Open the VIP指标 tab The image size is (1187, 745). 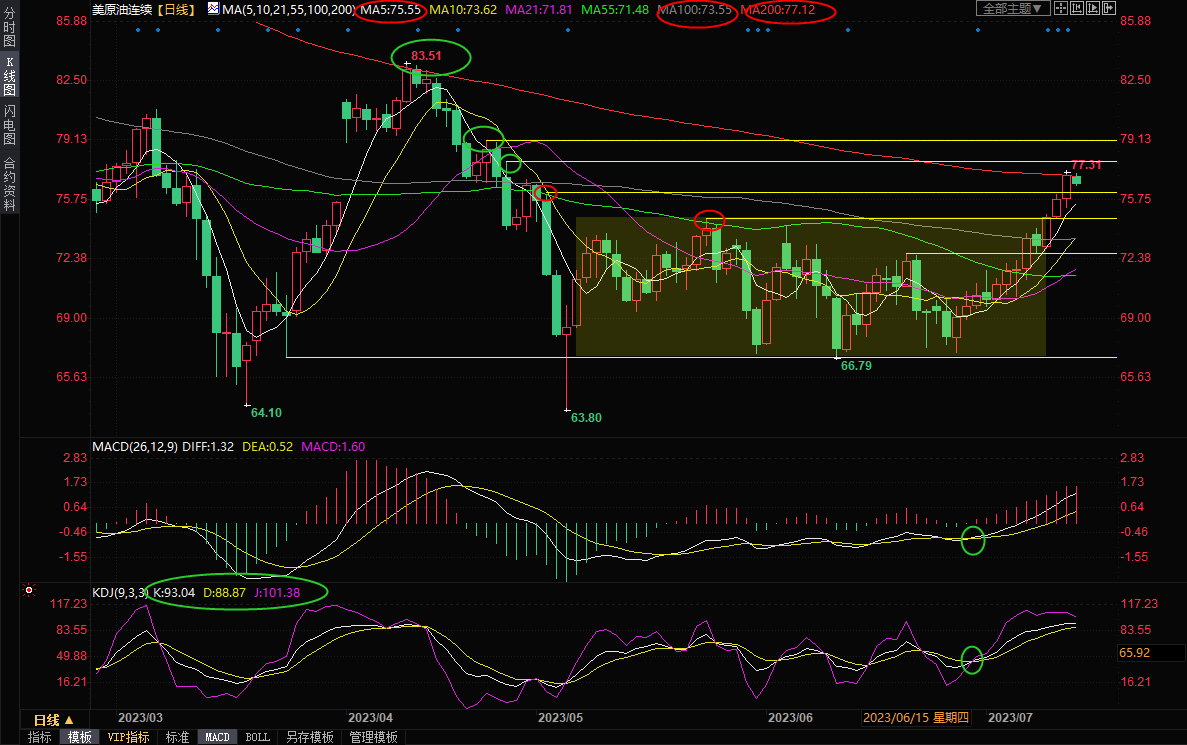128,737
